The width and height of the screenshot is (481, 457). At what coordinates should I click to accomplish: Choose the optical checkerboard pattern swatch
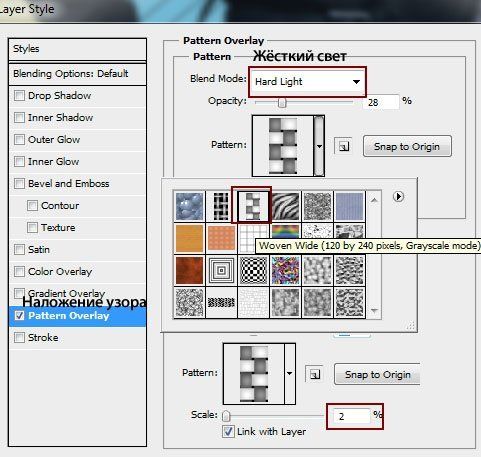pyautogui.click(x=253, y=270)
